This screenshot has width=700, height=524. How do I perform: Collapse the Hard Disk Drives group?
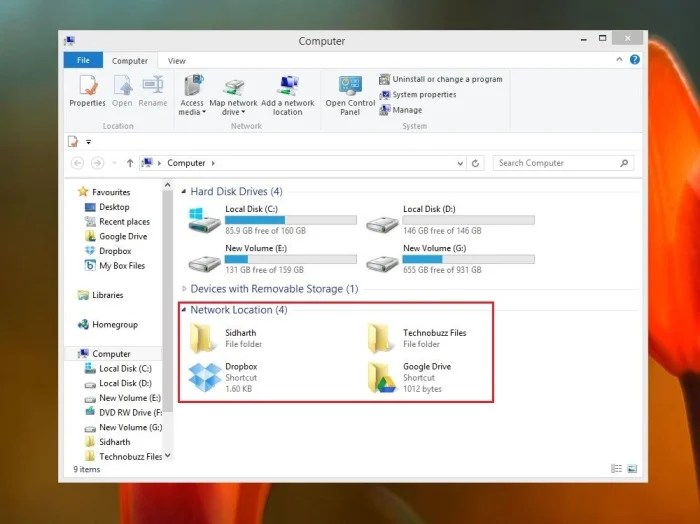183,191
